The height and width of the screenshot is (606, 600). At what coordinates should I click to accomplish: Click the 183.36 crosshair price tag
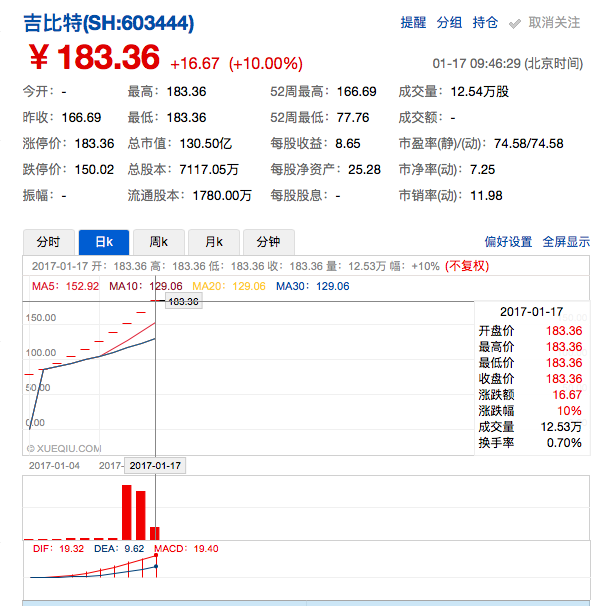[184, 301]
